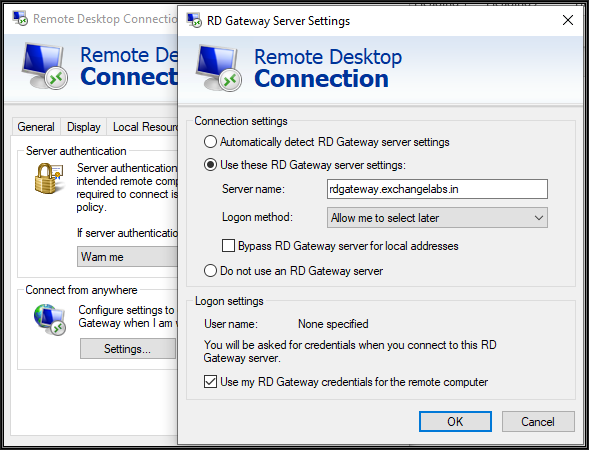Uncheck Use my RD Gateway credentials for remote computer
This screenshot has width=589, height=450.
(210, 382)
